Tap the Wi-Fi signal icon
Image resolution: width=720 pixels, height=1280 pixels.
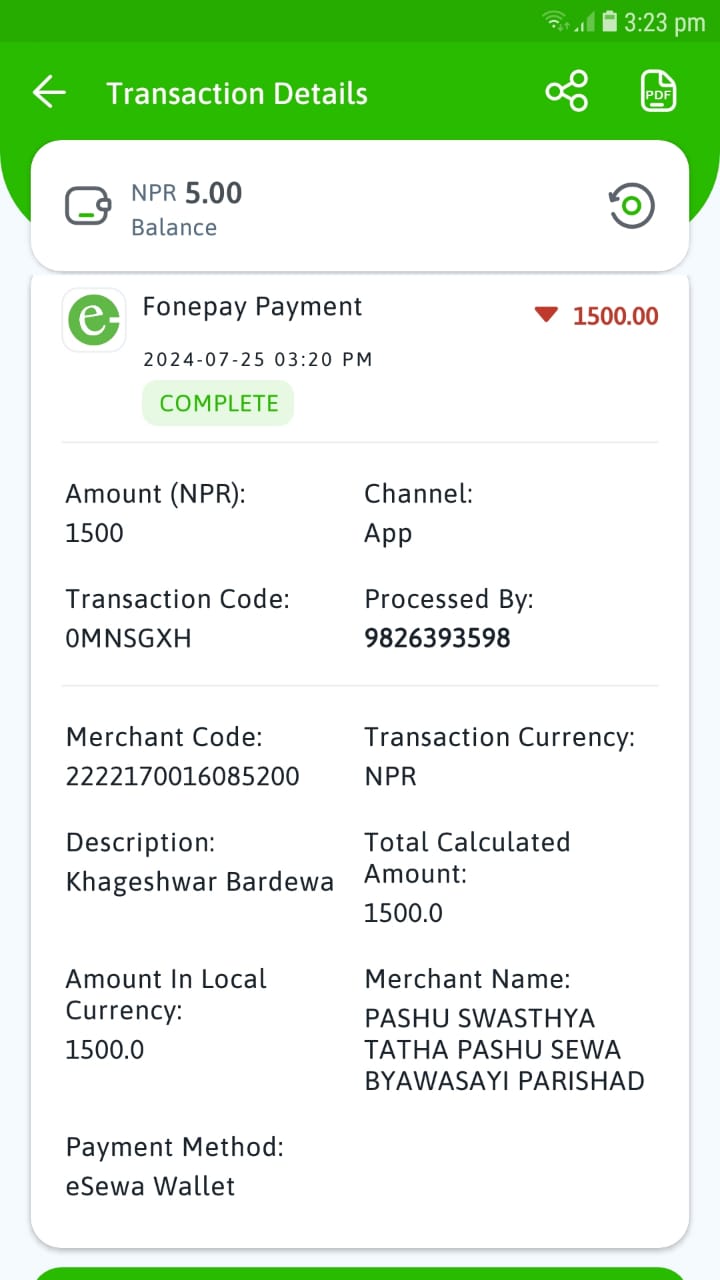click(x=554, y=21)
